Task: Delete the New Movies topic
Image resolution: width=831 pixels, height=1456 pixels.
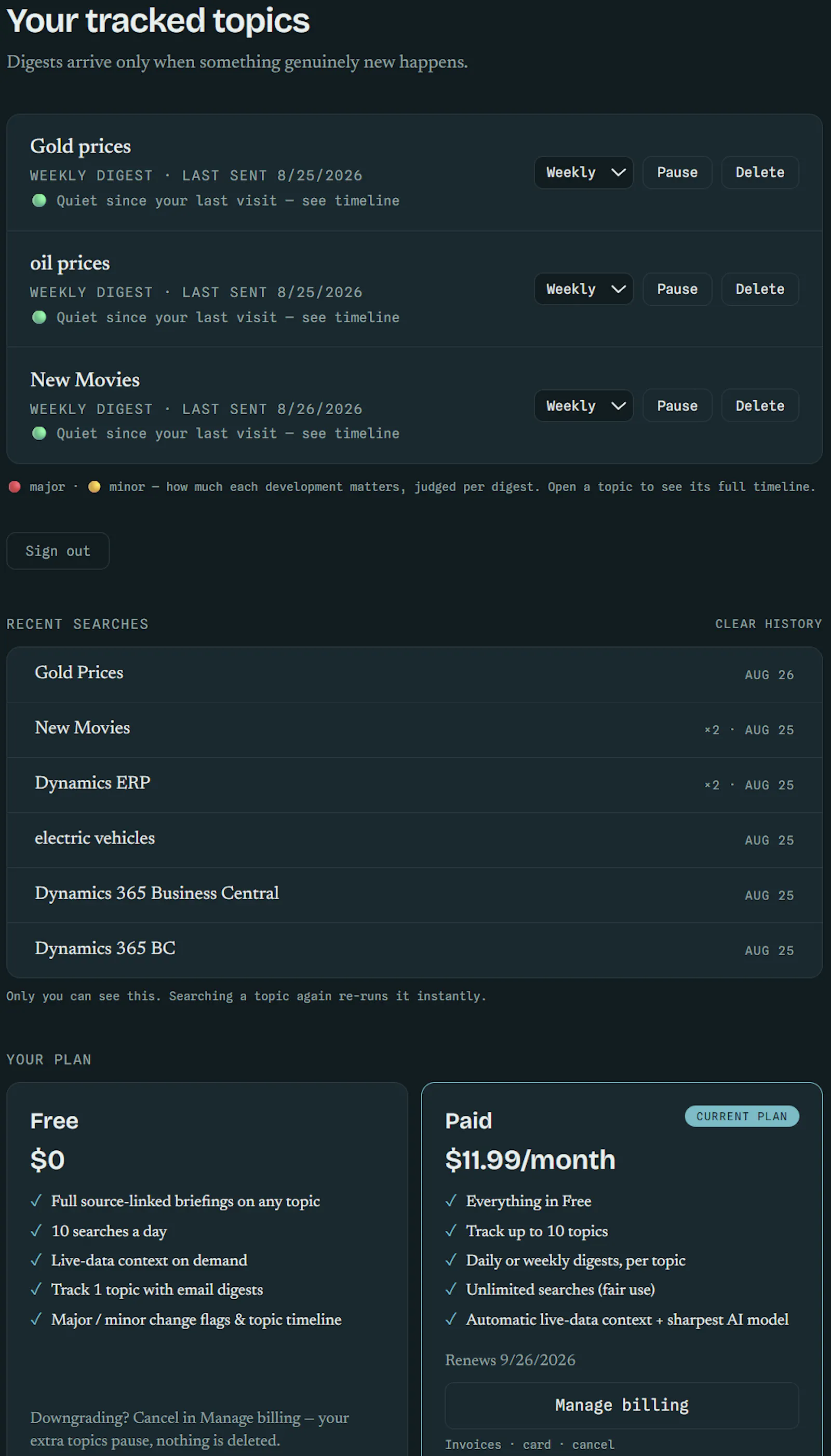Action: 760,405
